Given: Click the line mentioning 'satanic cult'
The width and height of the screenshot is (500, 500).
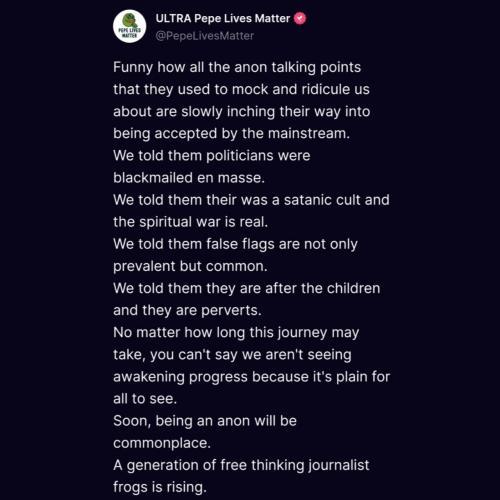Looking at the screenshot, I should pos(251,200).
